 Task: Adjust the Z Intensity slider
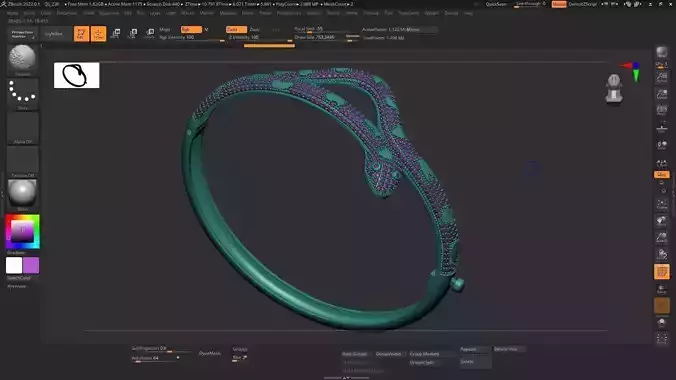click(x=260, y=38)
